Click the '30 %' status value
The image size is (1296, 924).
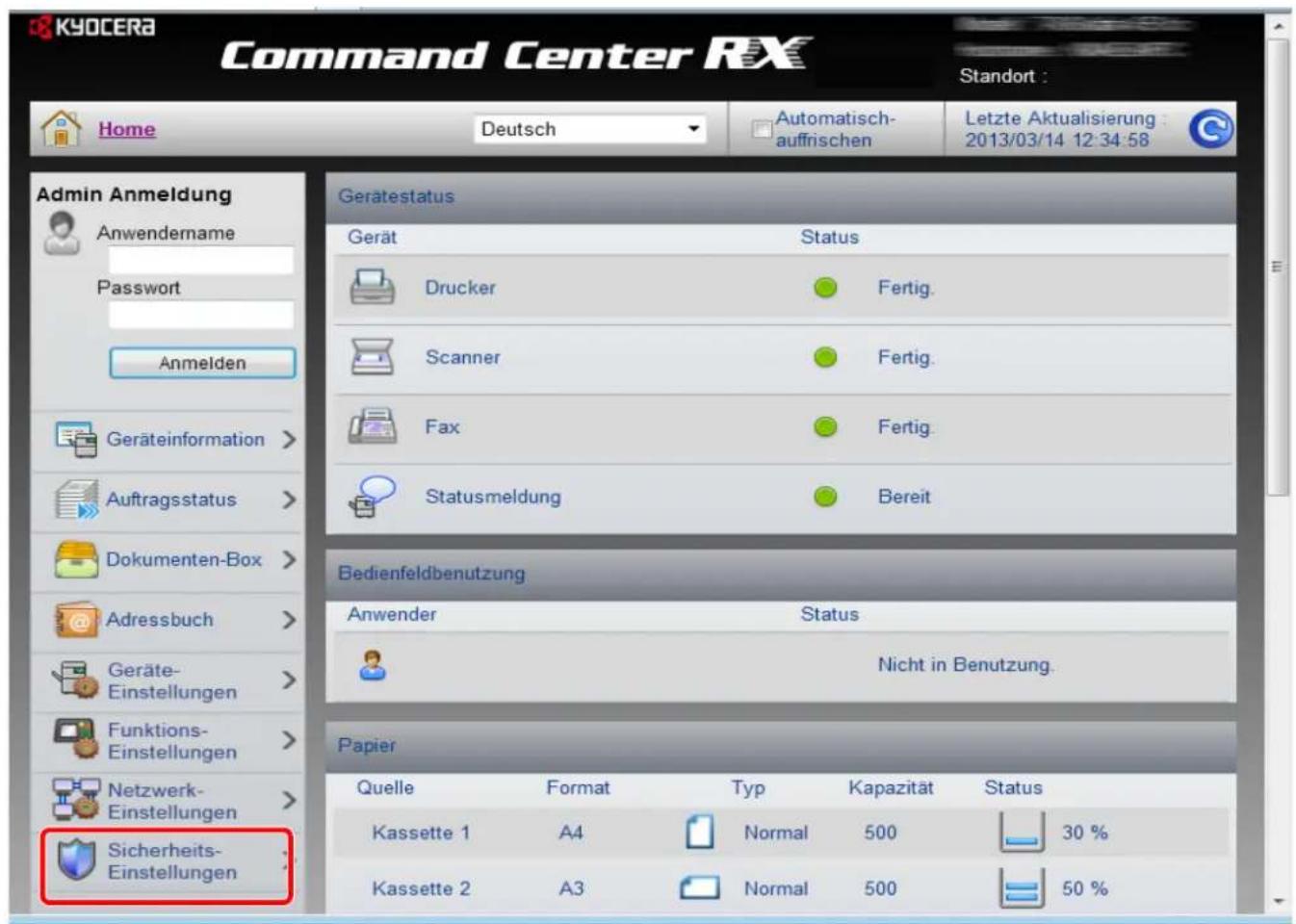[x=1085, y=833]
